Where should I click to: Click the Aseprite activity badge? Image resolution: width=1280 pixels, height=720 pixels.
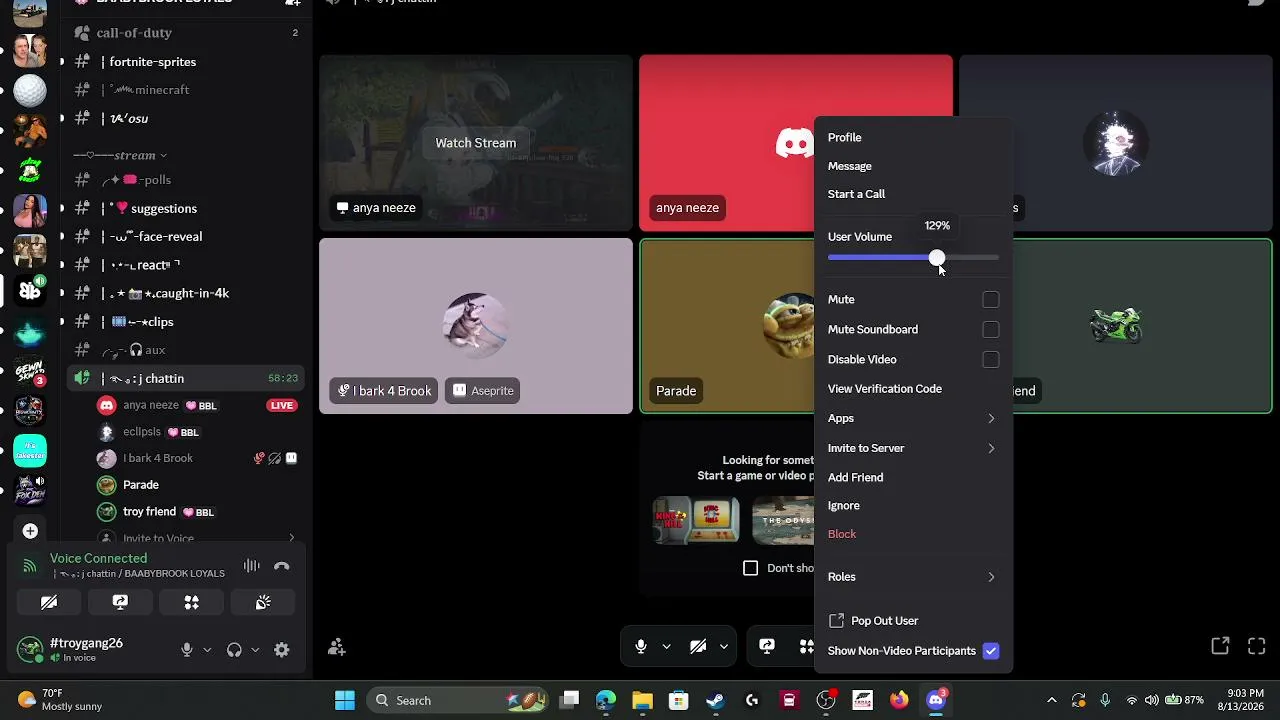[483, 391]
